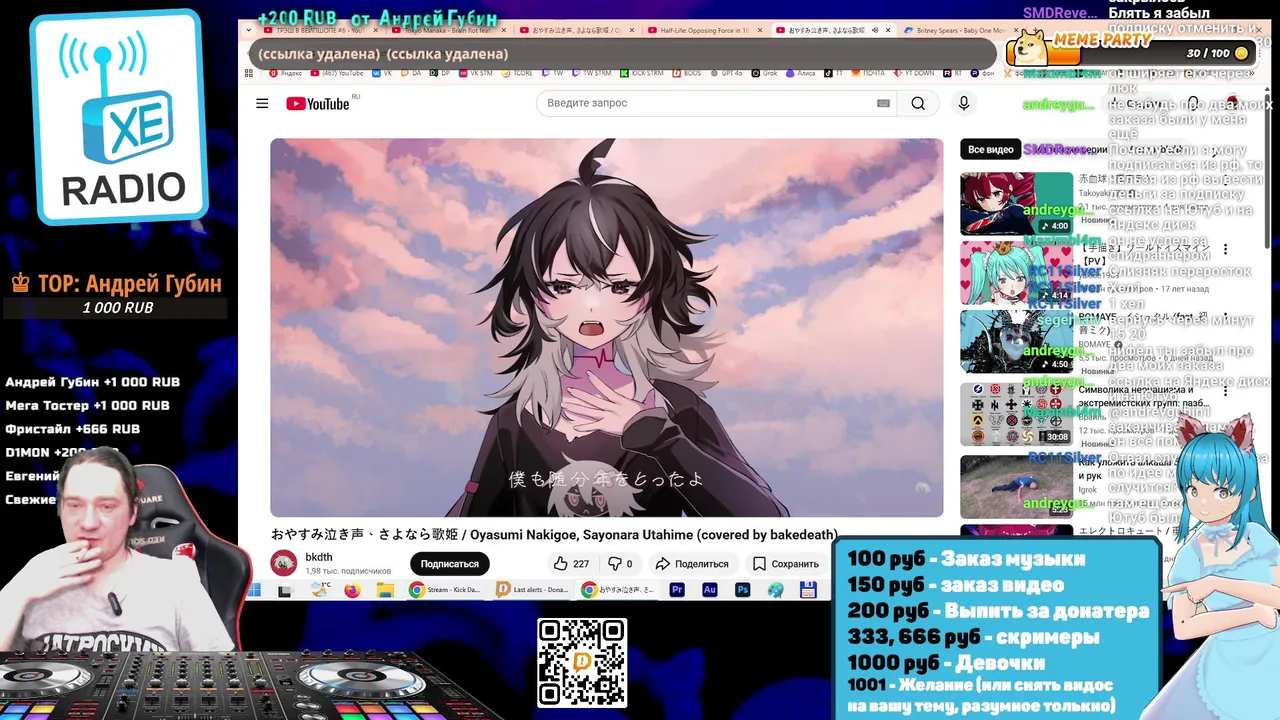Screen dimensions: 1280x720
Task: Launch Adobe Audition from taskbar
Action: (x=710, y=591)
